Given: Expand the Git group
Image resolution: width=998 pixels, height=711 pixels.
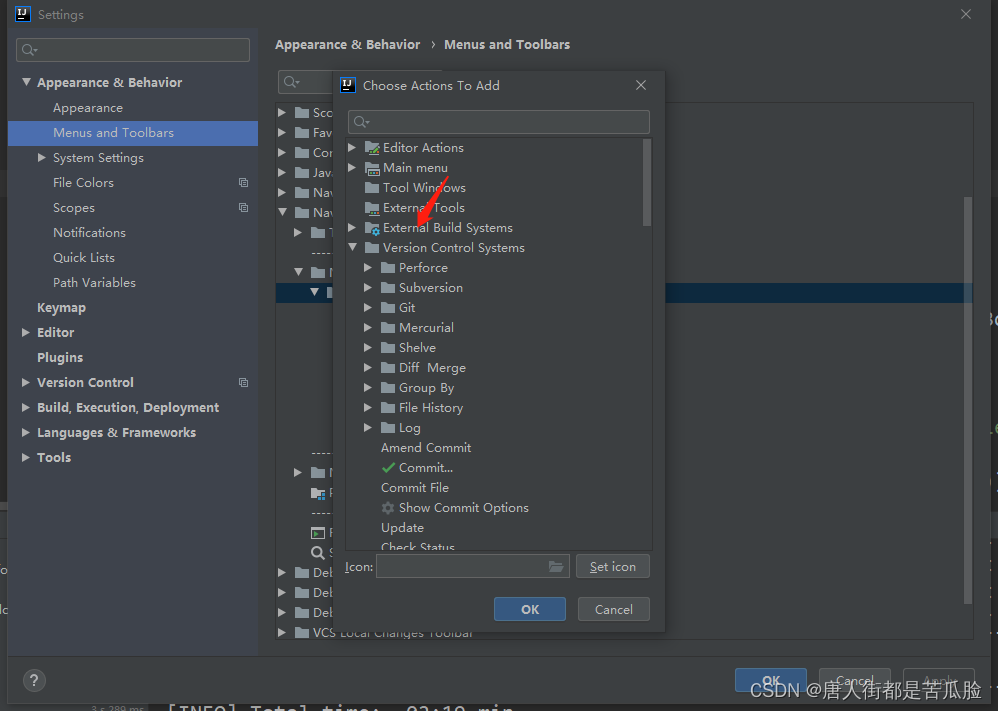Looking at the screenshot, I should pos(368,307).
